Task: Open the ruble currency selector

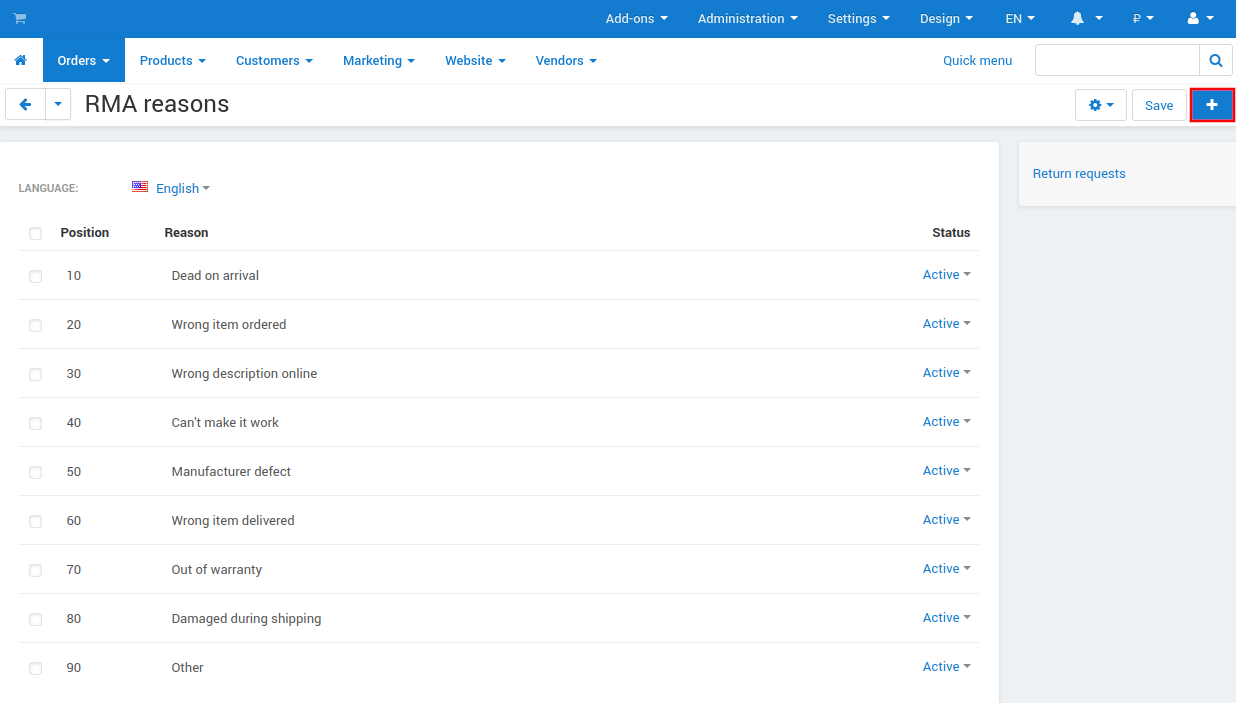Action: click(1143, 19)
